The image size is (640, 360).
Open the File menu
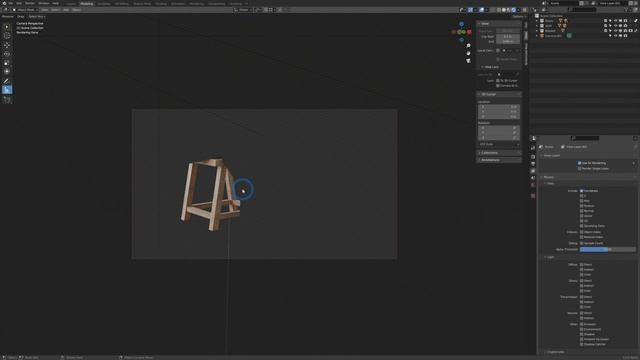click(x=11, y=3)
